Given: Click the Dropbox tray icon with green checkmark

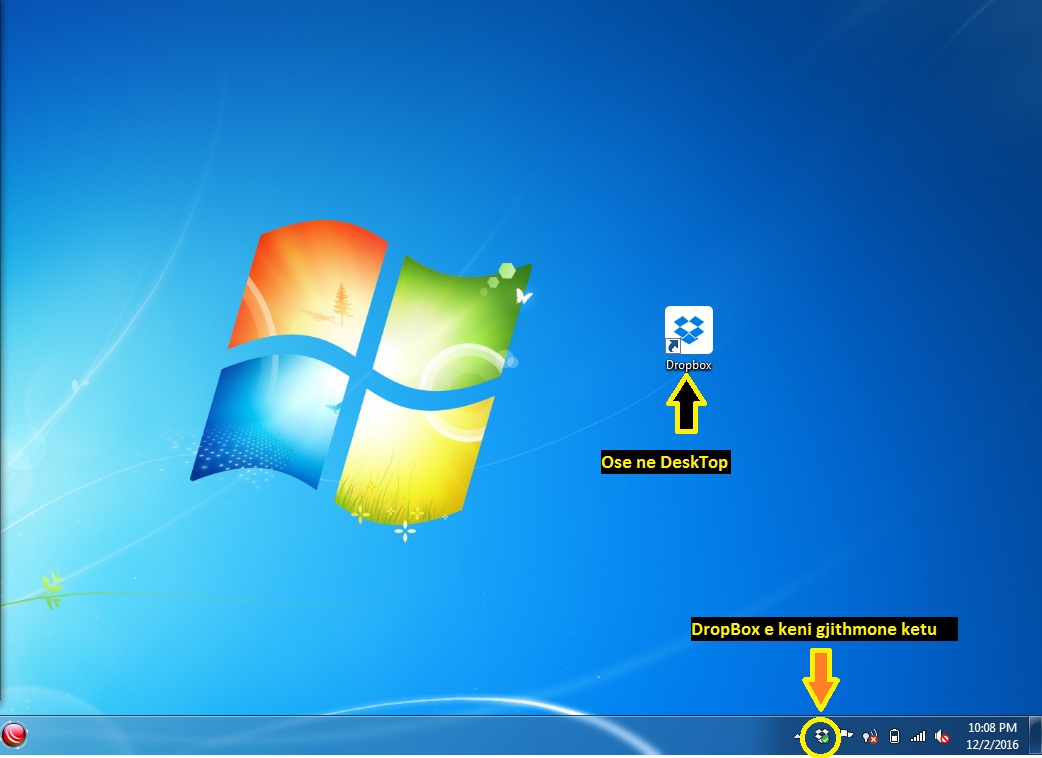Looking at the screenshot, I should point(822,736).
